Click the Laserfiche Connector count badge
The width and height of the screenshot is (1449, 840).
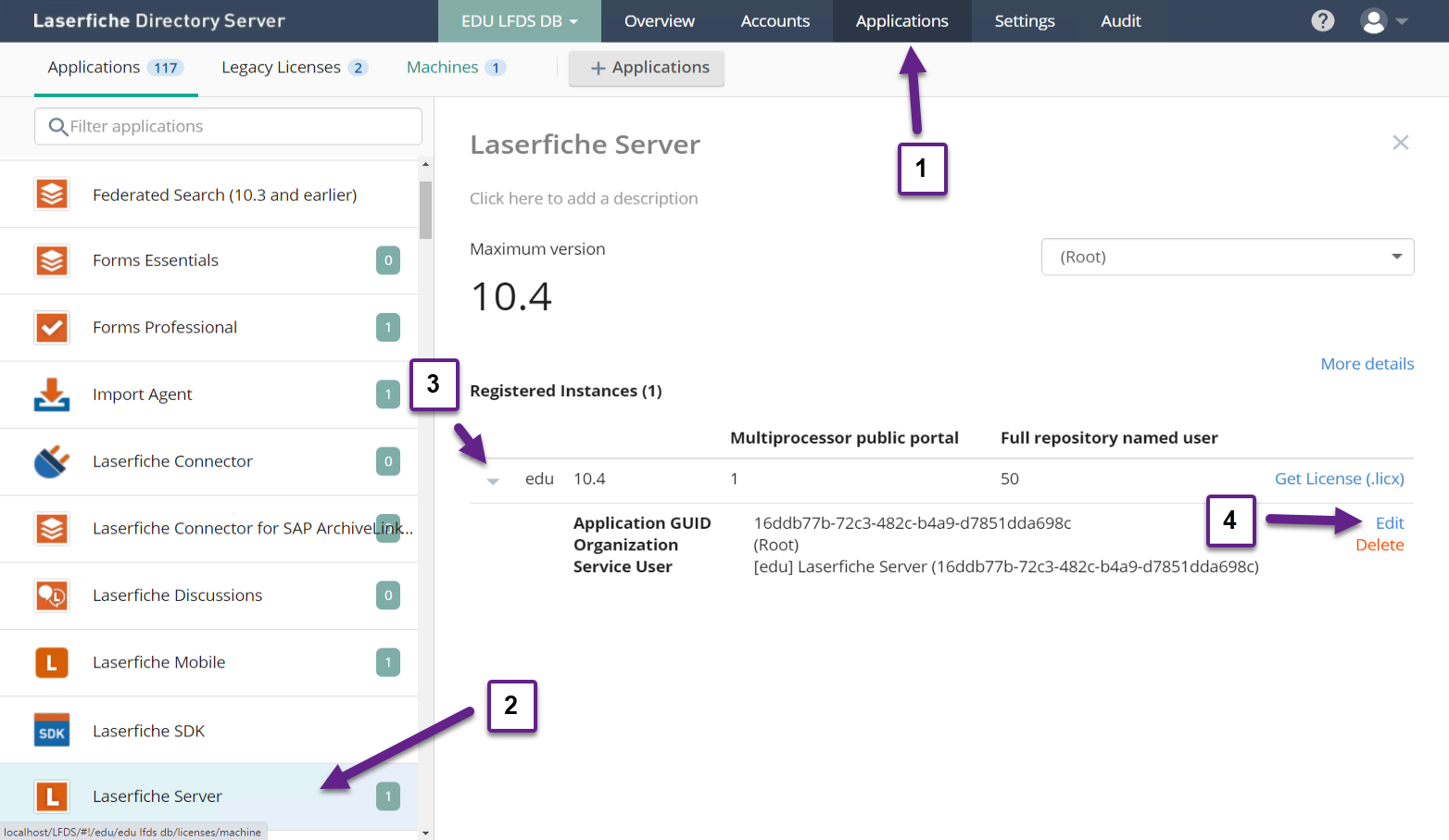[x=388, y=461]
